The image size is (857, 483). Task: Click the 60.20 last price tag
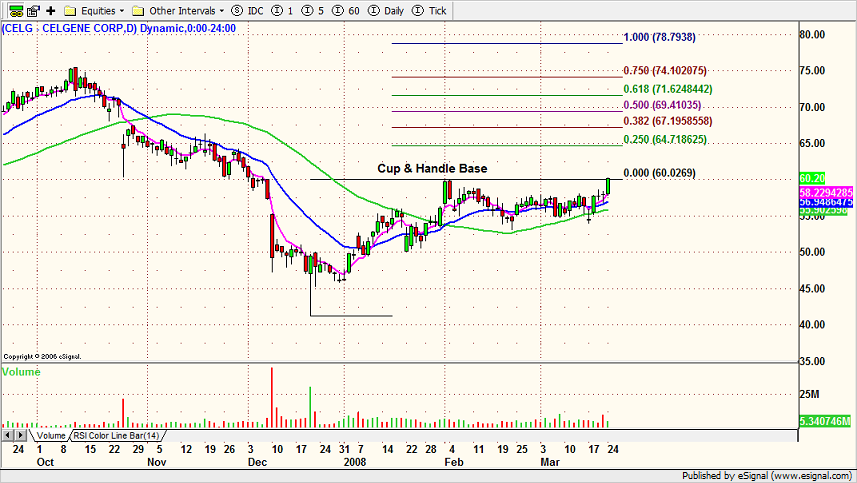[812, 178]
